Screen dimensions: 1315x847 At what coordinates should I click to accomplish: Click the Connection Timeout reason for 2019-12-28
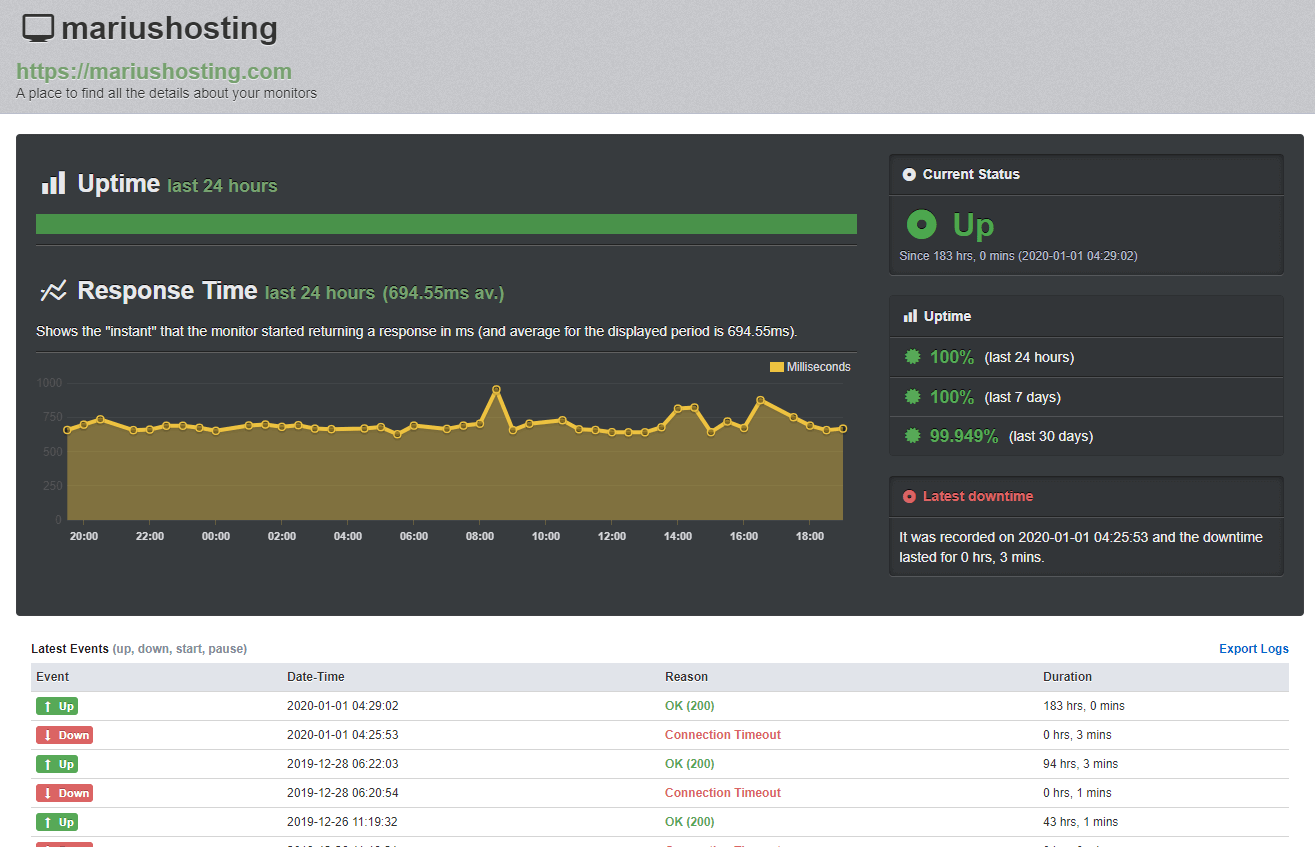pos(723,793)
